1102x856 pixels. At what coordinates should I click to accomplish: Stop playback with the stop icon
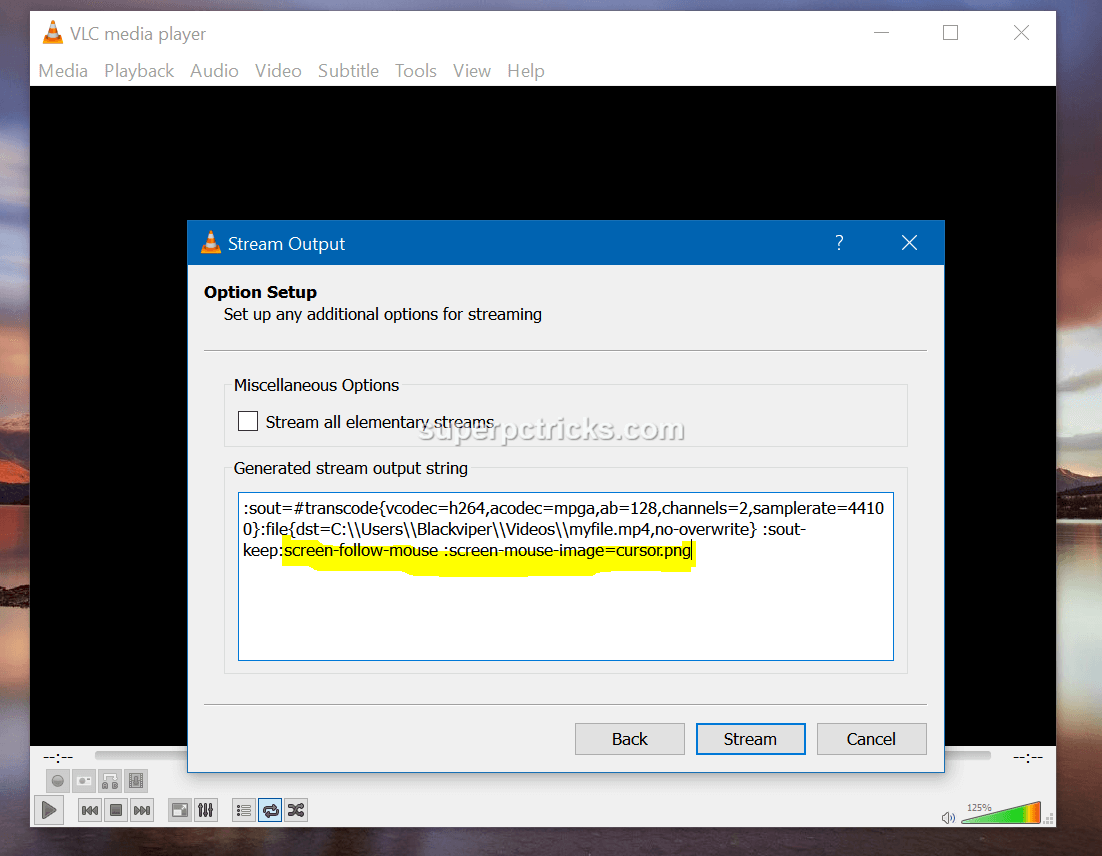pos(115,810)
